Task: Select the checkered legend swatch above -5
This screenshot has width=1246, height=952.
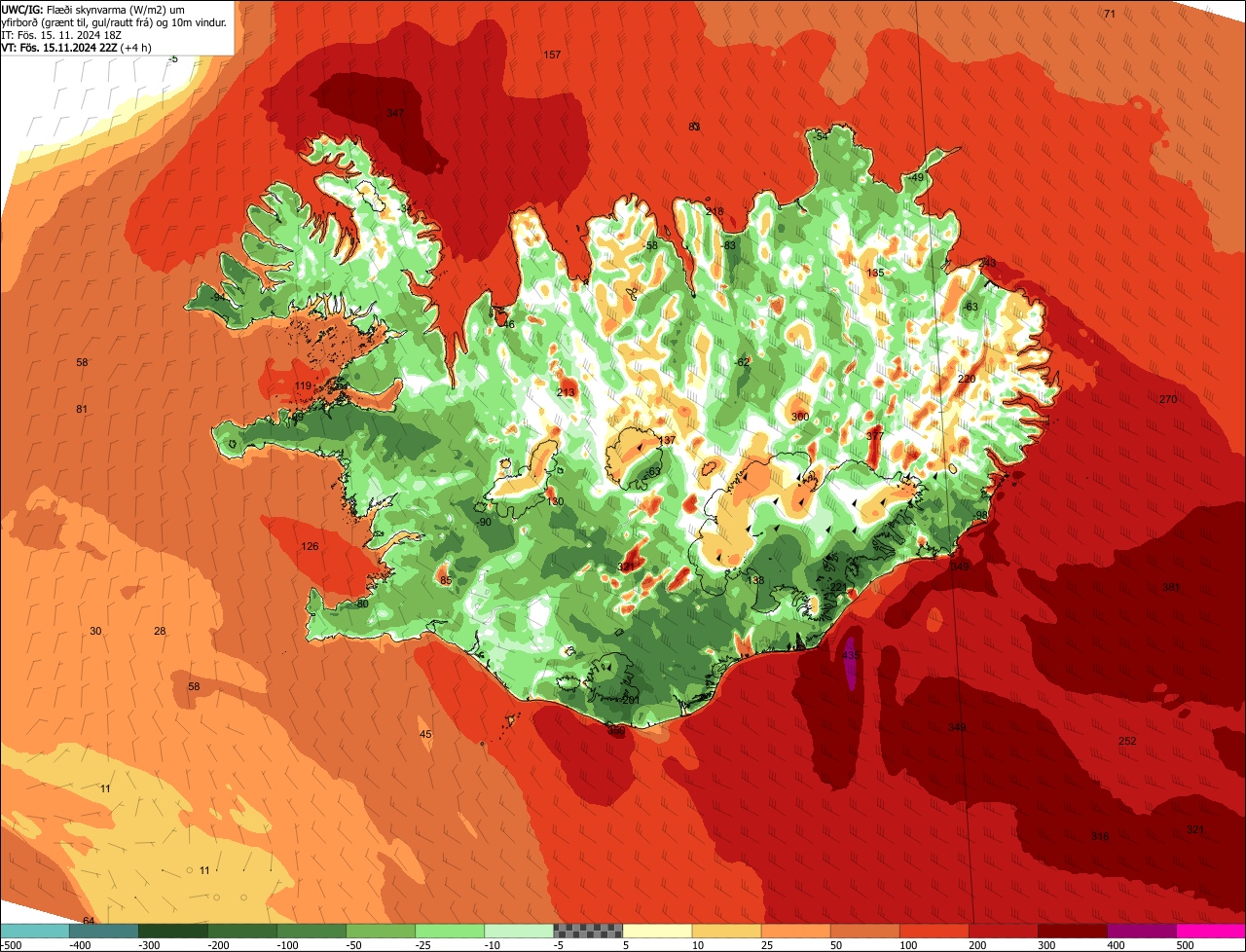Action: click(x=589, y=931)
